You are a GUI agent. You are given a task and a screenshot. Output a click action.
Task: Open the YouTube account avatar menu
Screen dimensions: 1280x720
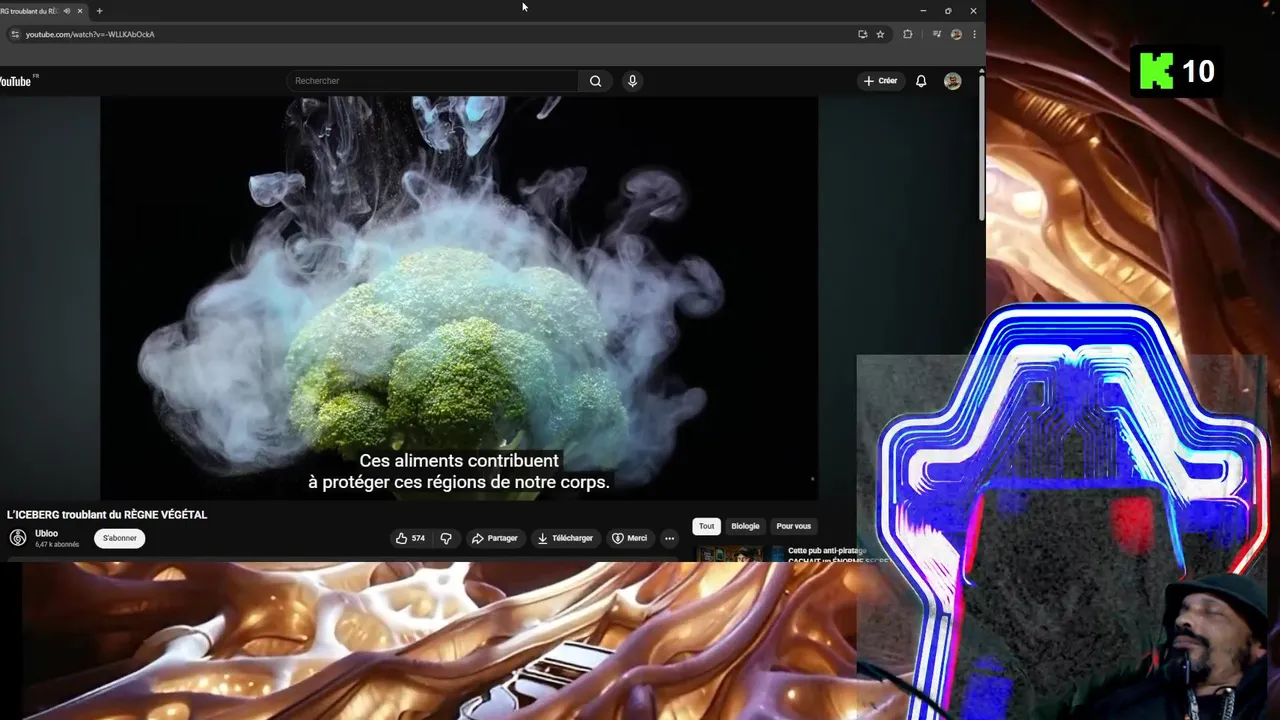[952, 81]
